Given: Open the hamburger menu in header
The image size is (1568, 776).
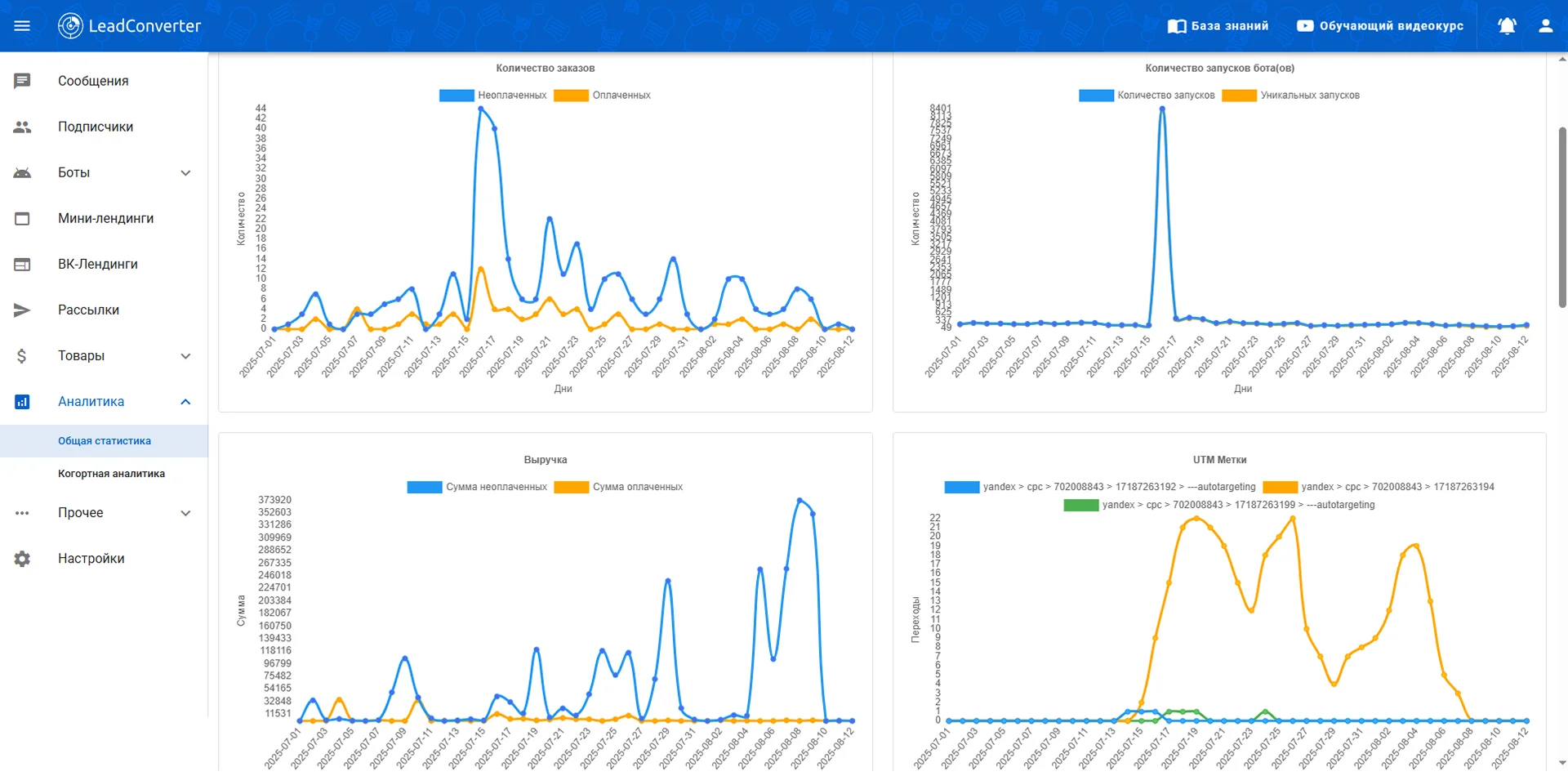Looking at the screenshot, I should 22,26.
